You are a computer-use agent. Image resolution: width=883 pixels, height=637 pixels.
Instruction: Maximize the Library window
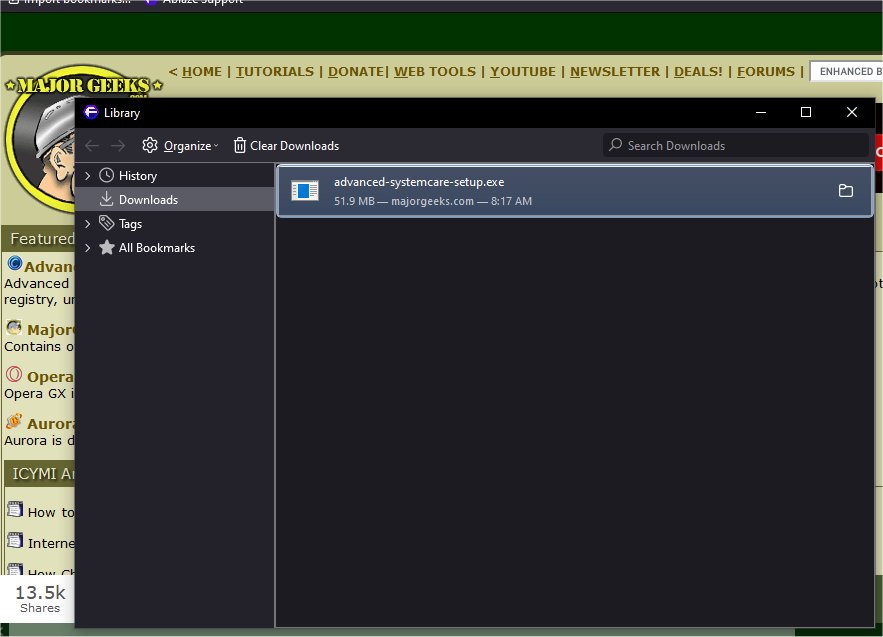click(806, 112)
